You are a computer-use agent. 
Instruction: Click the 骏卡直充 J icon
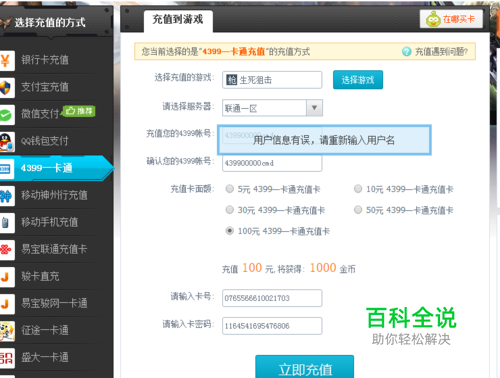[x=7, y=277]
